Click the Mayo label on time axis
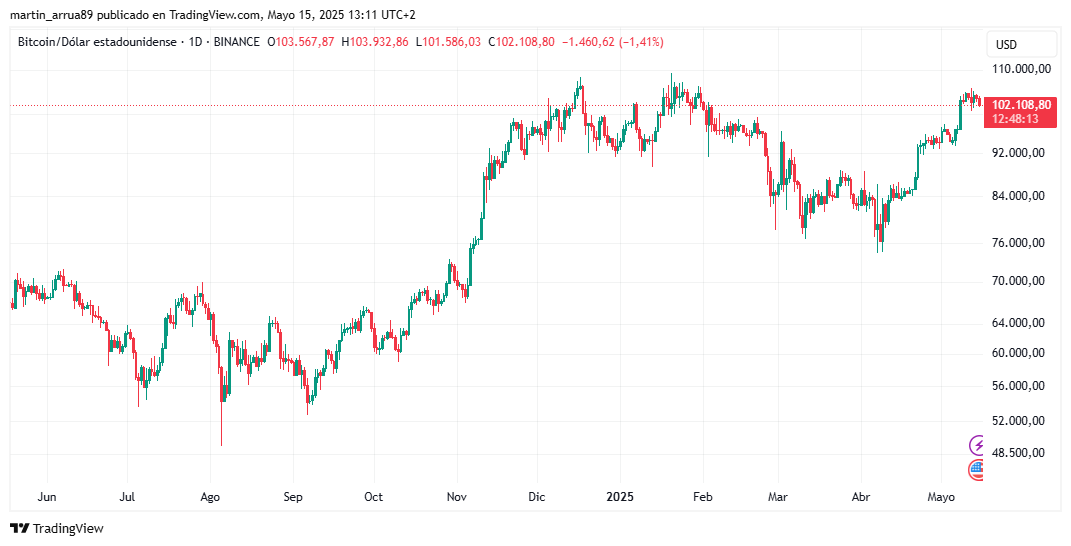The width and height of the screenshot is (1071, 546). (x=941, y=497)
